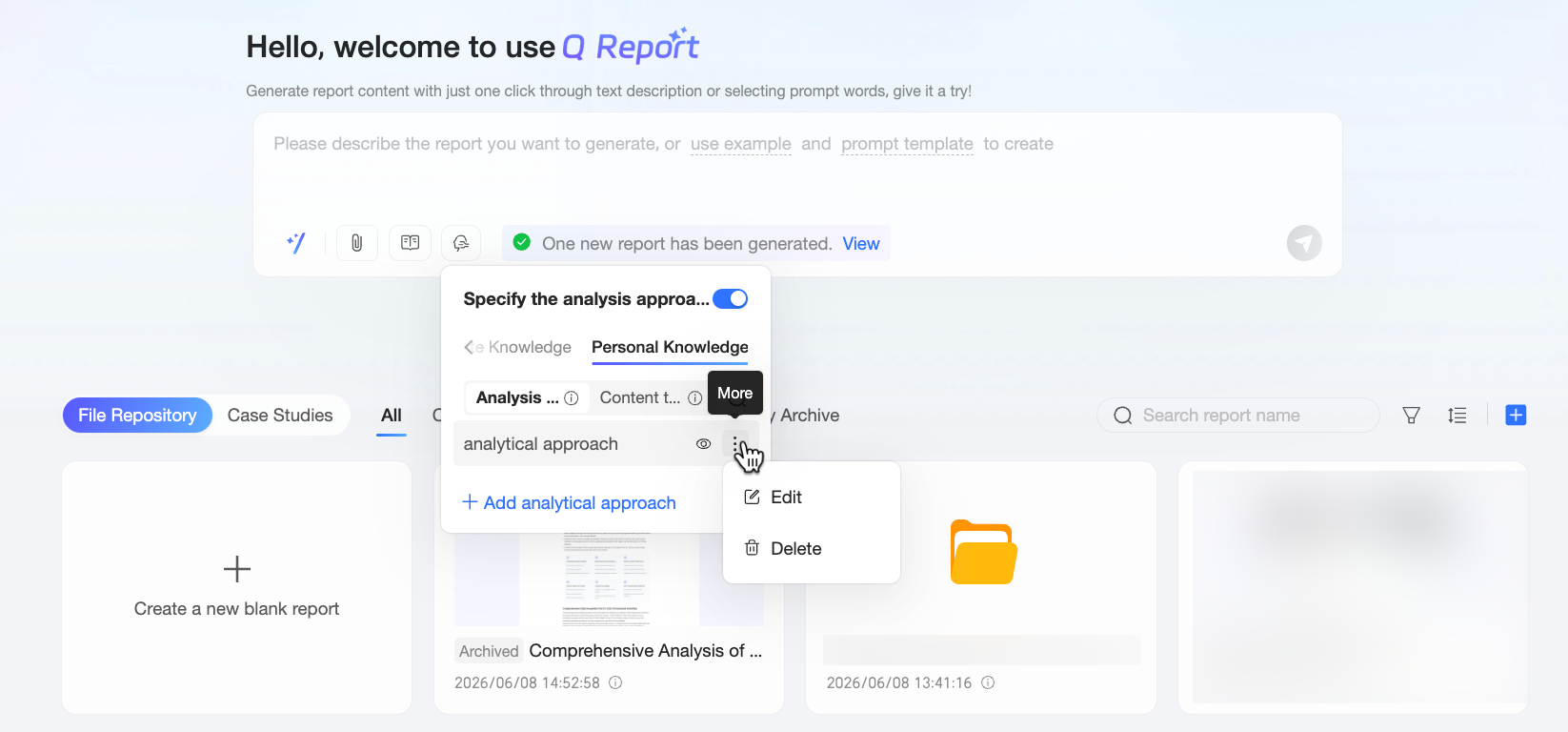This screenshot has height=732, width=1568.
Task: Click info icon beside 14:52:58 timestamp
Action: 615,682
